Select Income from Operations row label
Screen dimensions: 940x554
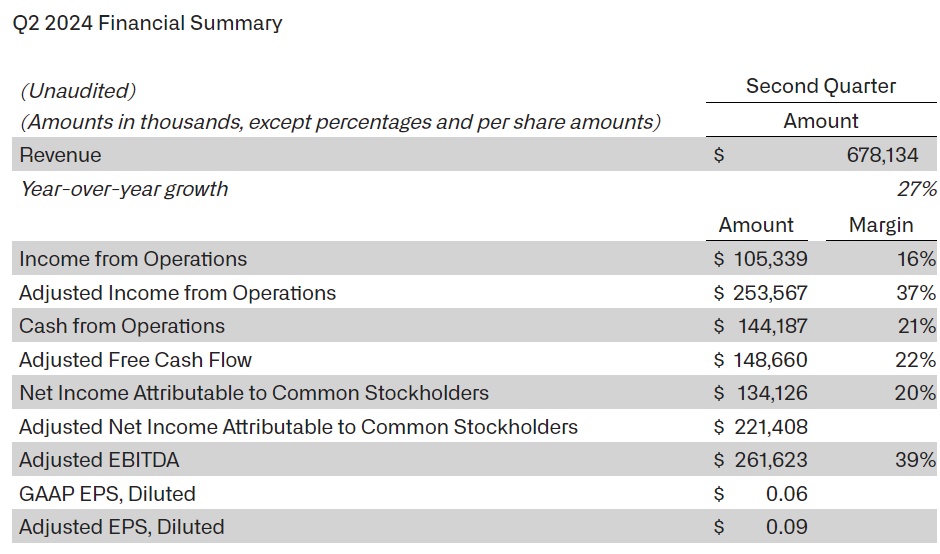pos(133,259)
